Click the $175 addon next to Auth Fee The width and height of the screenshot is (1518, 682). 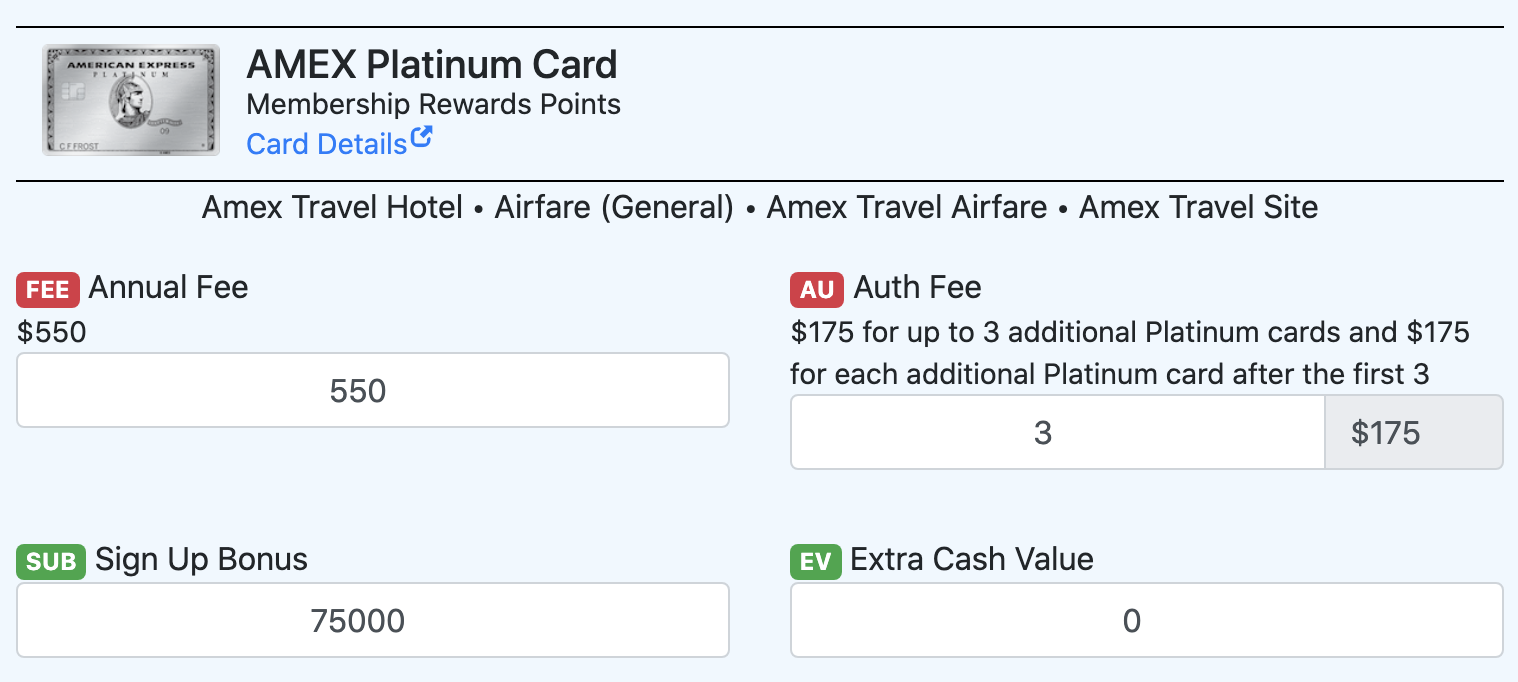(1414, 432)
